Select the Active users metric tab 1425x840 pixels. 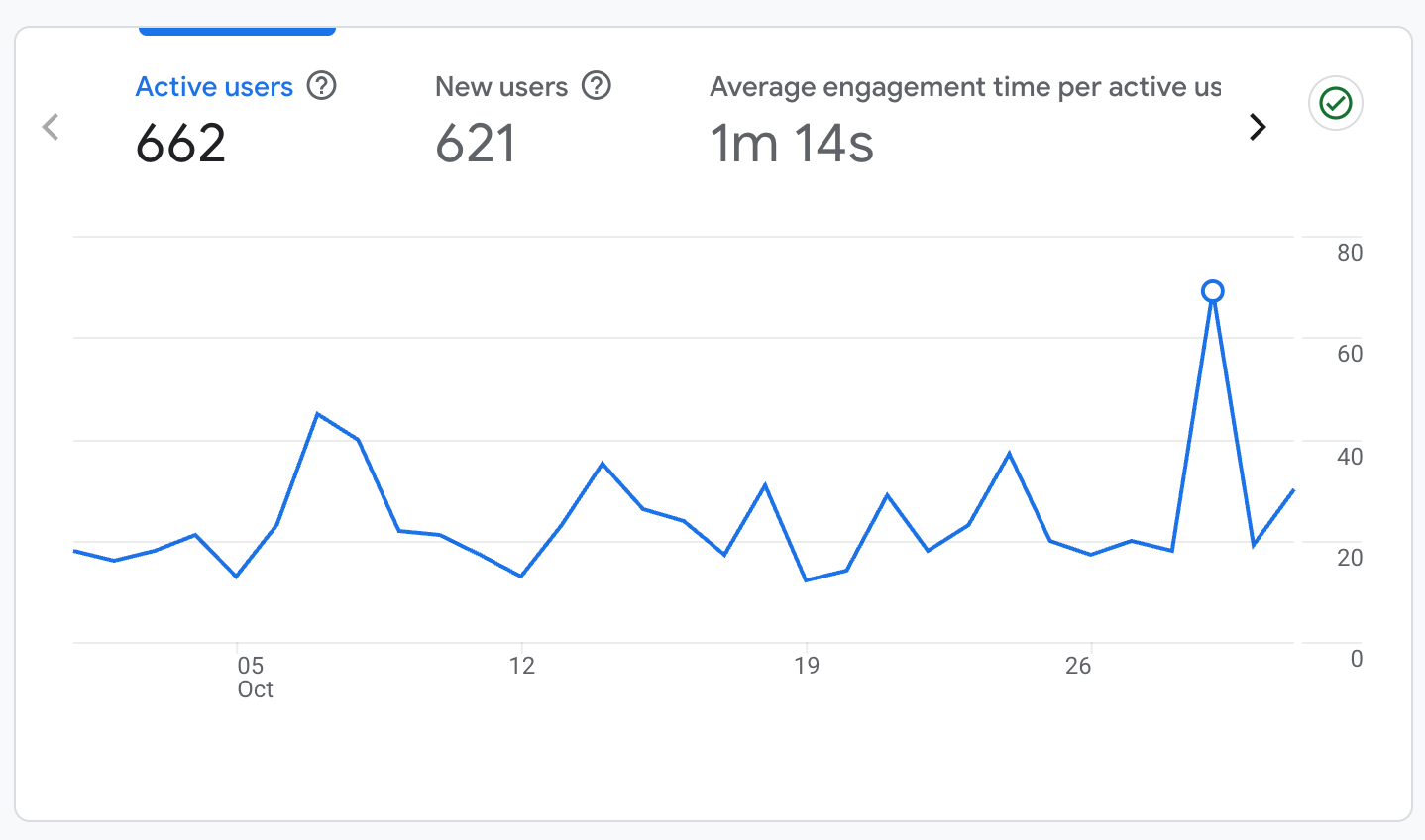[214, 87]
